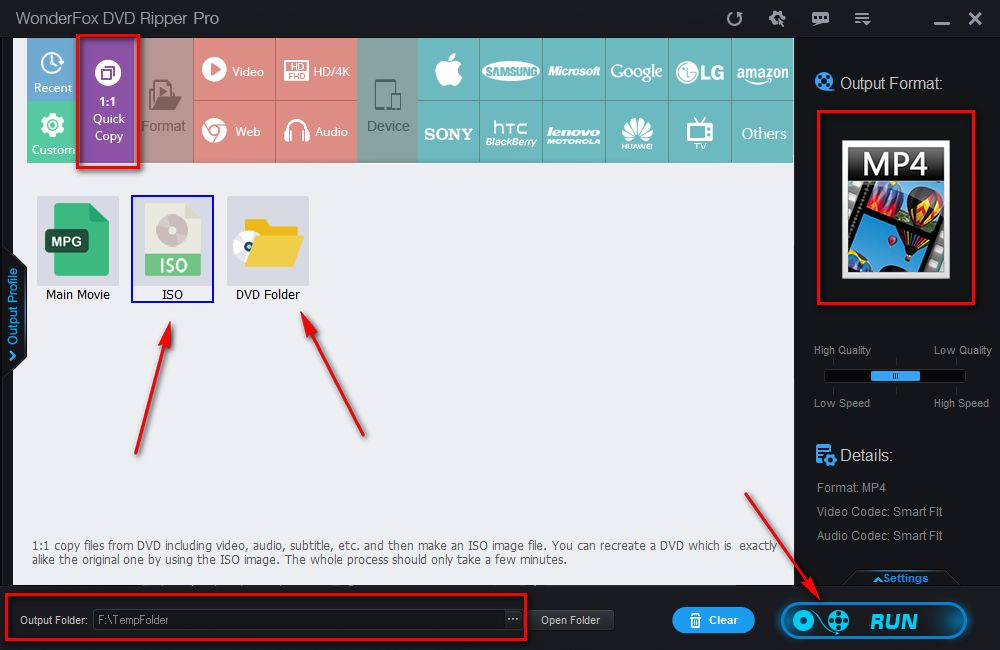Browse for output folder with ellipsis button
1000x650 pixels.
513,619
